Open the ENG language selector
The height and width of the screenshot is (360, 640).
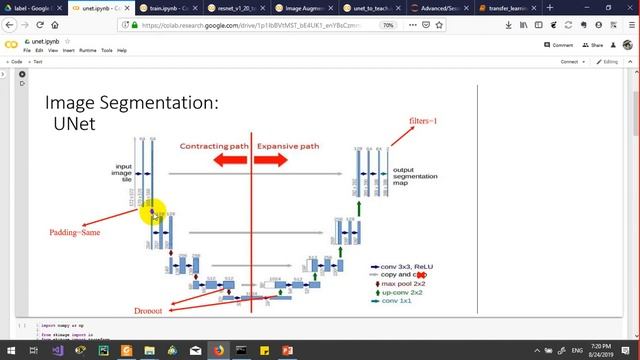point(577,351)
